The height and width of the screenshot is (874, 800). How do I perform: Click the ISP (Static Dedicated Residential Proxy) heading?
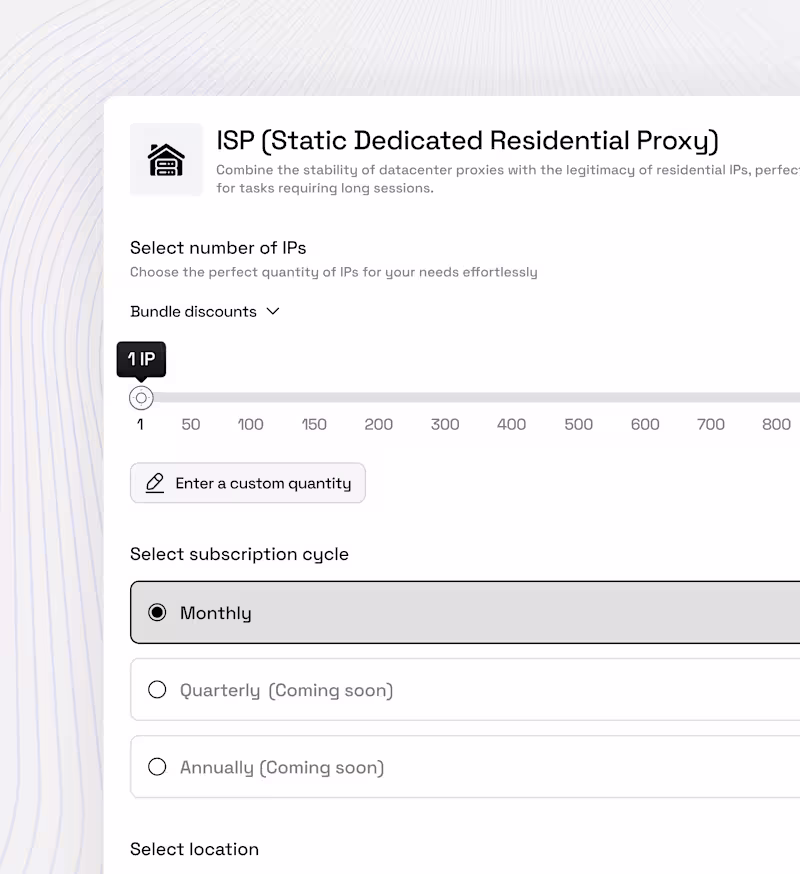pos(466,140)
